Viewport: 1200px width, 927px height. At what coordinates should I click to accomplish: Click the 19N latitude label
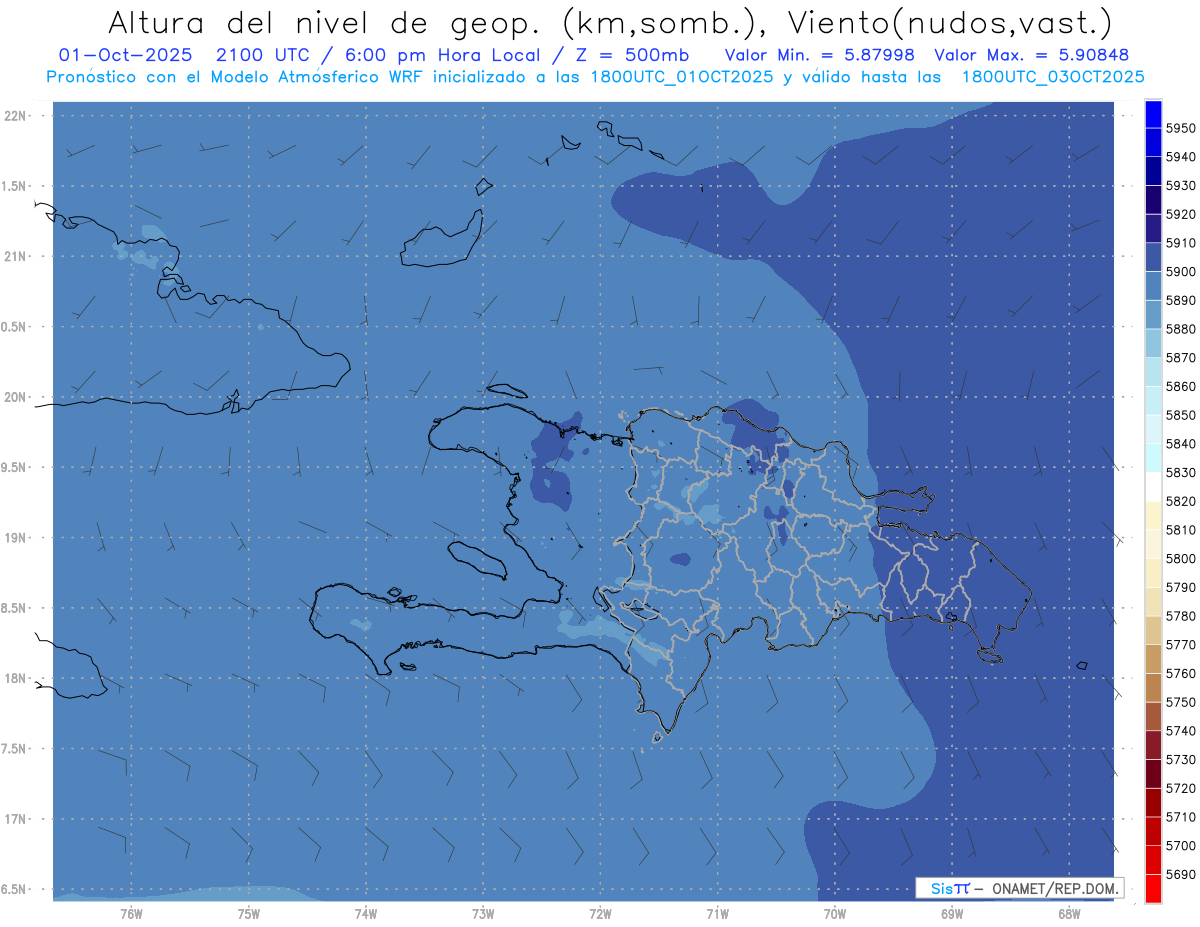pos(15,537)
